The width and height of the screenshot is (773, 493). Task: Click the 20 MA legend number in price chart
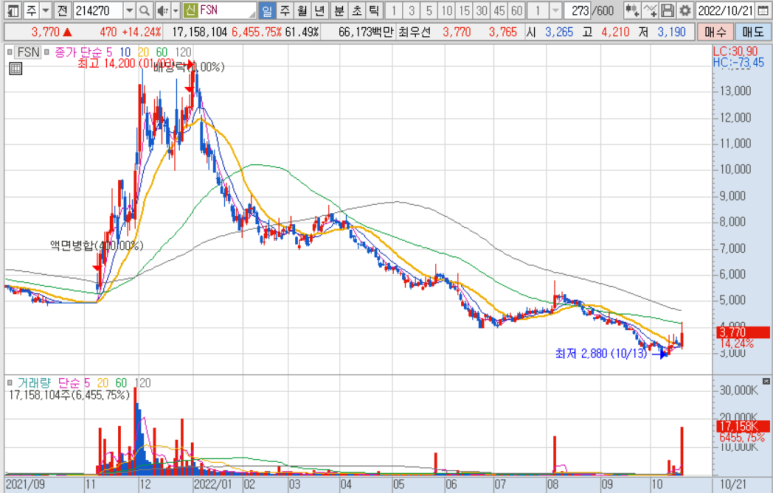143,52
